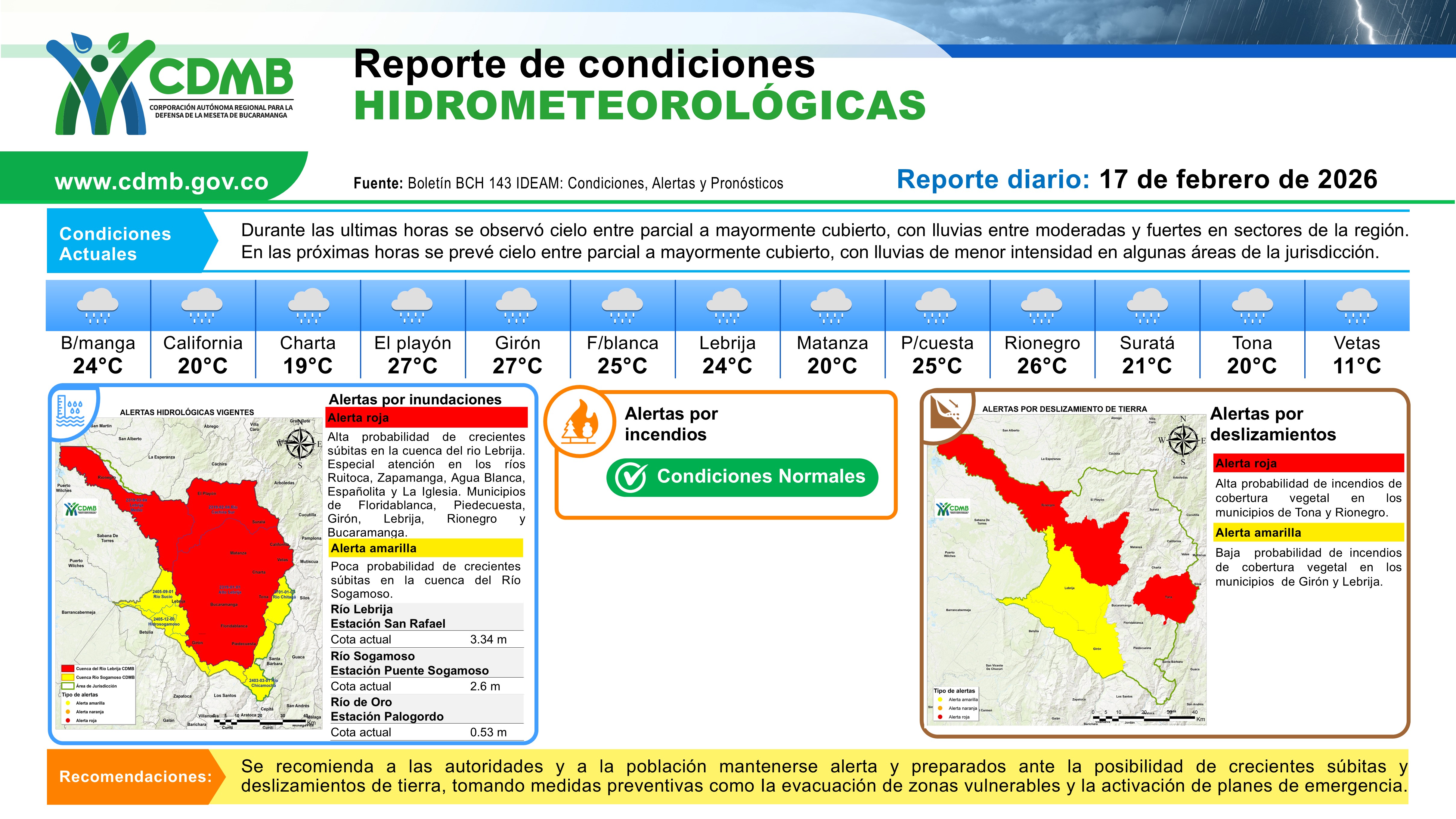Click the compass rose on hydrological alerts map
This screenshot has height=819, width=1456.
pos(300,444)
